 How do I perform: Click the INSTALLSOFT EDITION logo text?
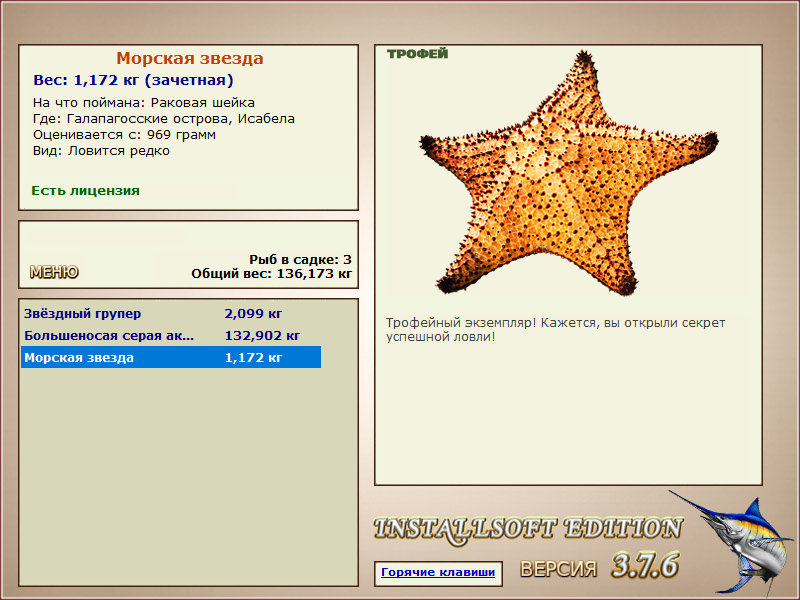coord(528,529)
